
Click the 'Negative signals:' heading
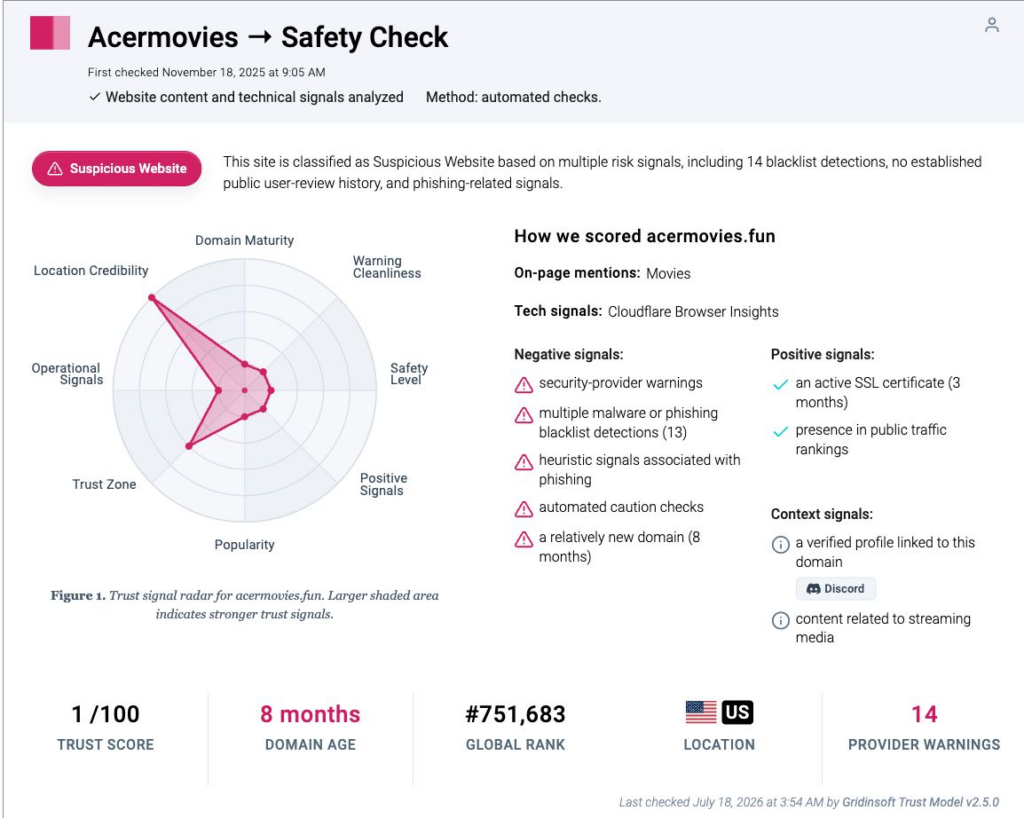click(569, 354)
